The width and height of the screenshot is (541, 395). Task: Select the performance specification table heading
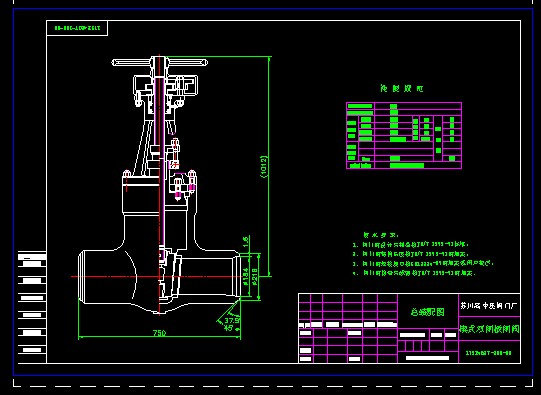click(x=402, y=89)
